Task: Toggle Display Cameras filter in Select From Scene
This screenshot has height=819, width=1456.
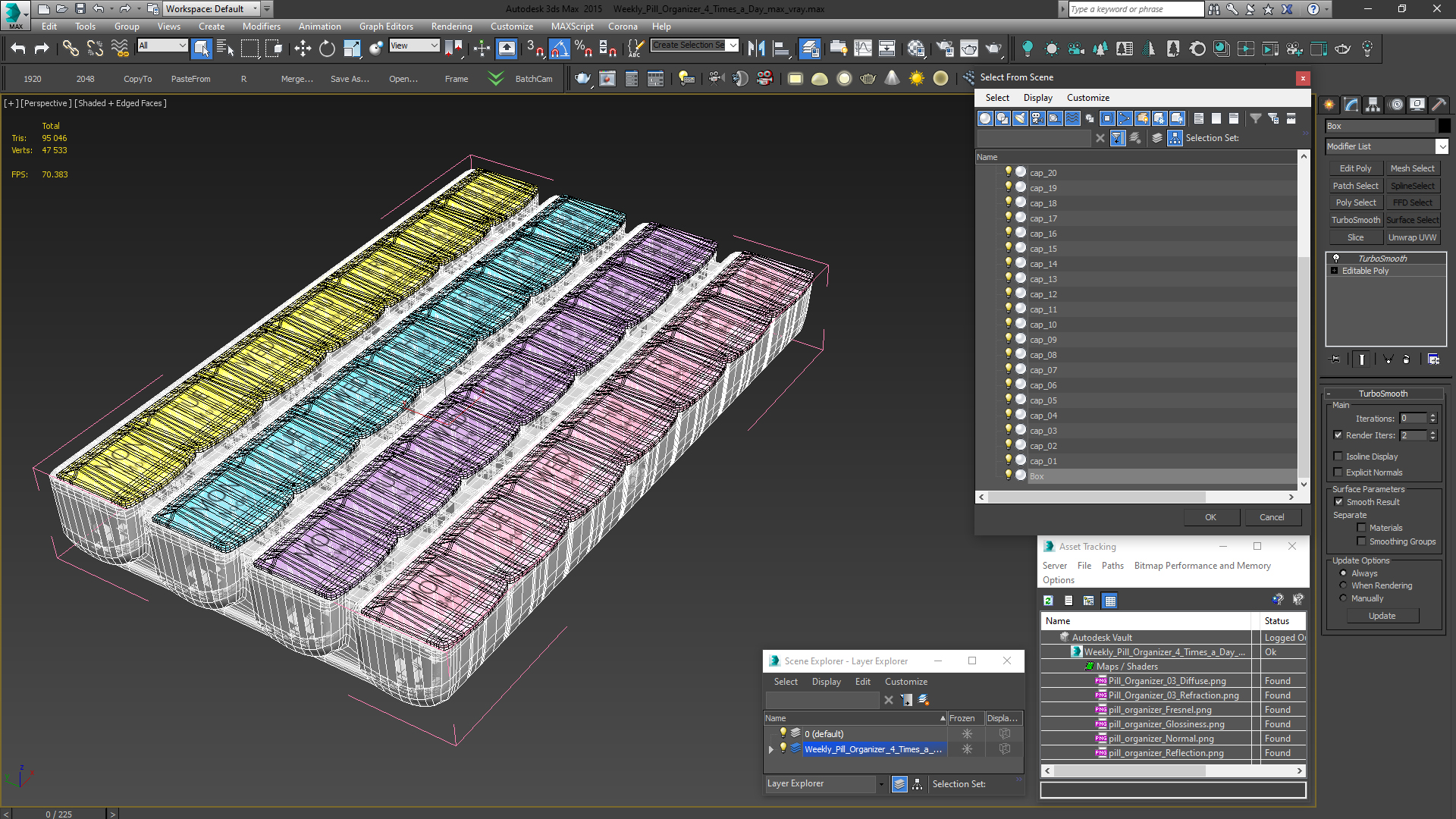Action: coord(1037,118)
